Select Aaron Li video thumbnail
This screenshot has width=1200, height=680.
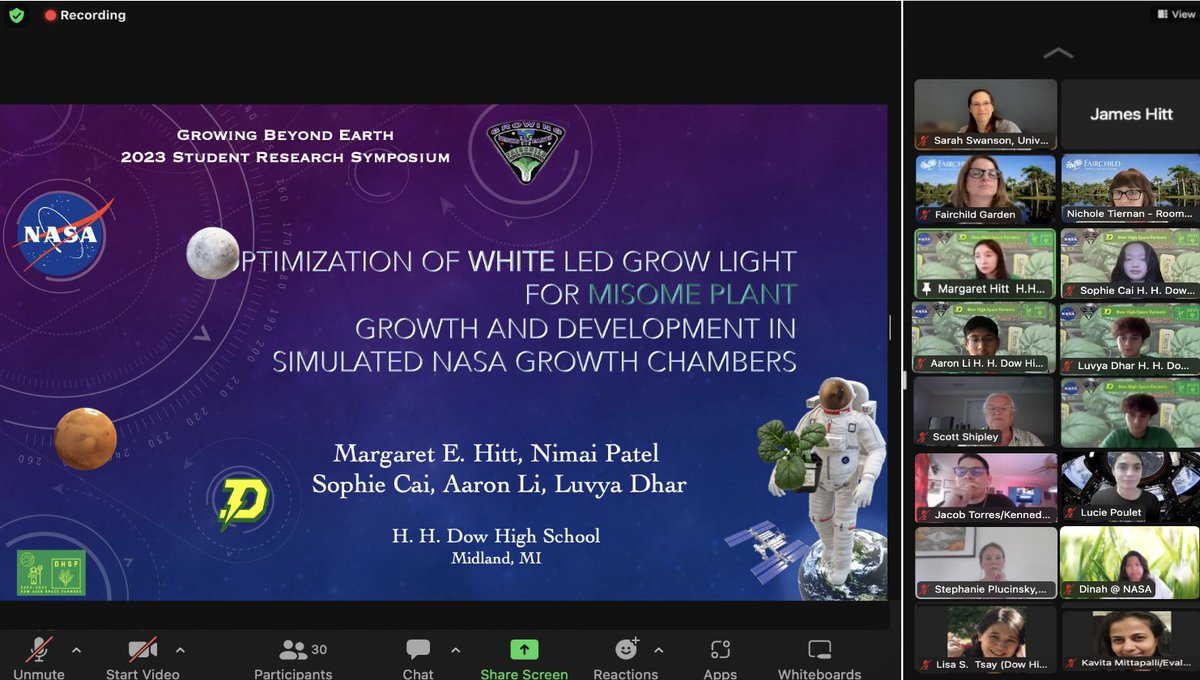coord(985,337)
